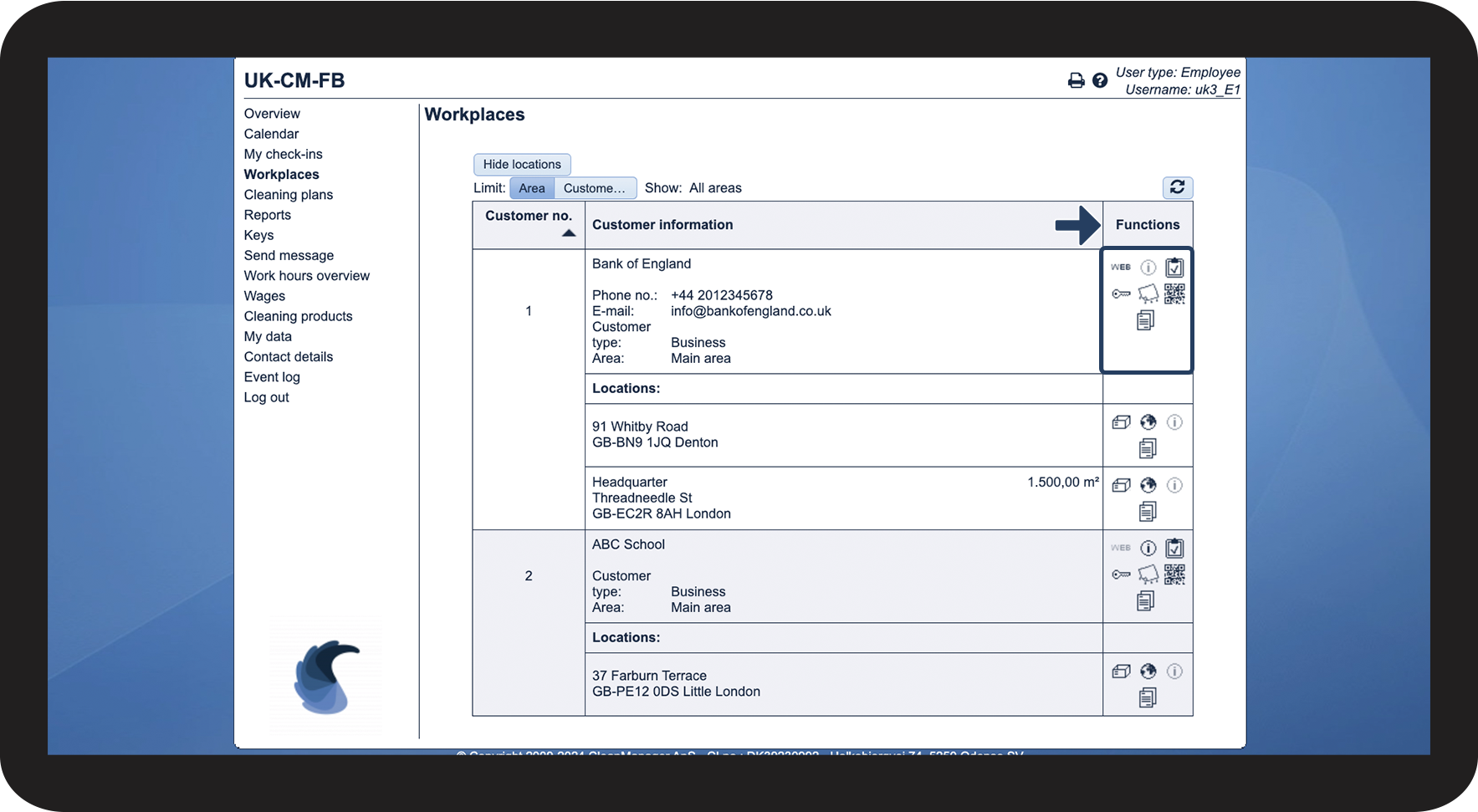Click the print icon in the header
The width and height of the screenshot is (1478, 812).
click(x=1076, y=80)
